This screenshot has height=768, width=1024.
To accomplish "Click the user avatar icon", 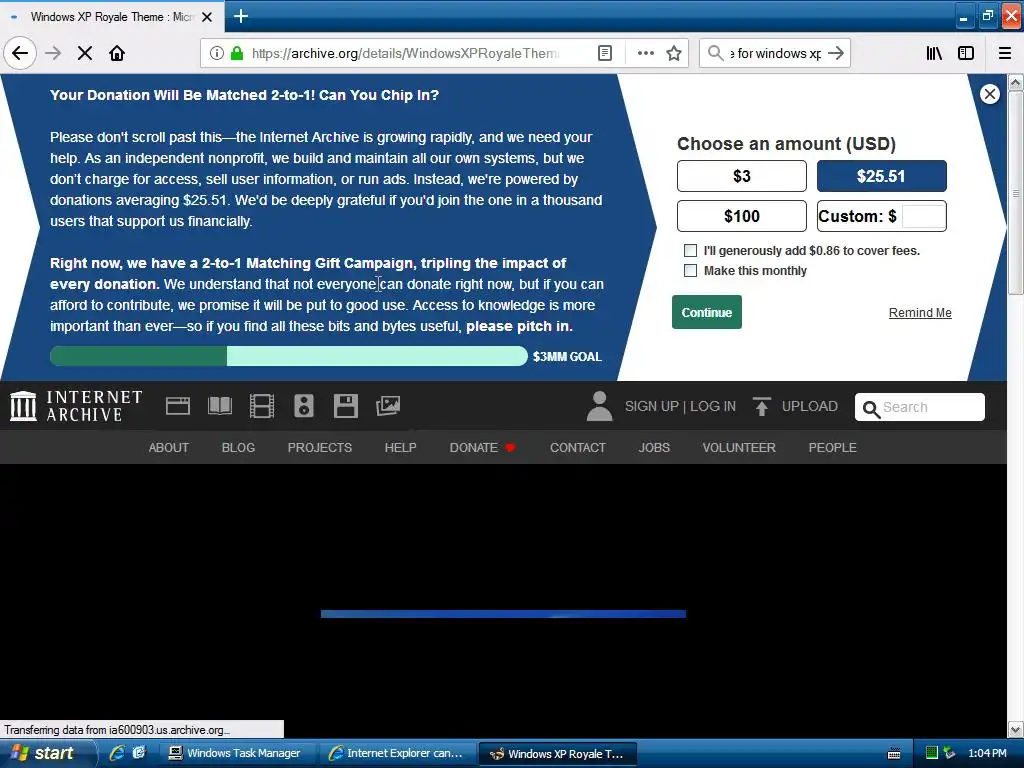I will pos(600,406).
